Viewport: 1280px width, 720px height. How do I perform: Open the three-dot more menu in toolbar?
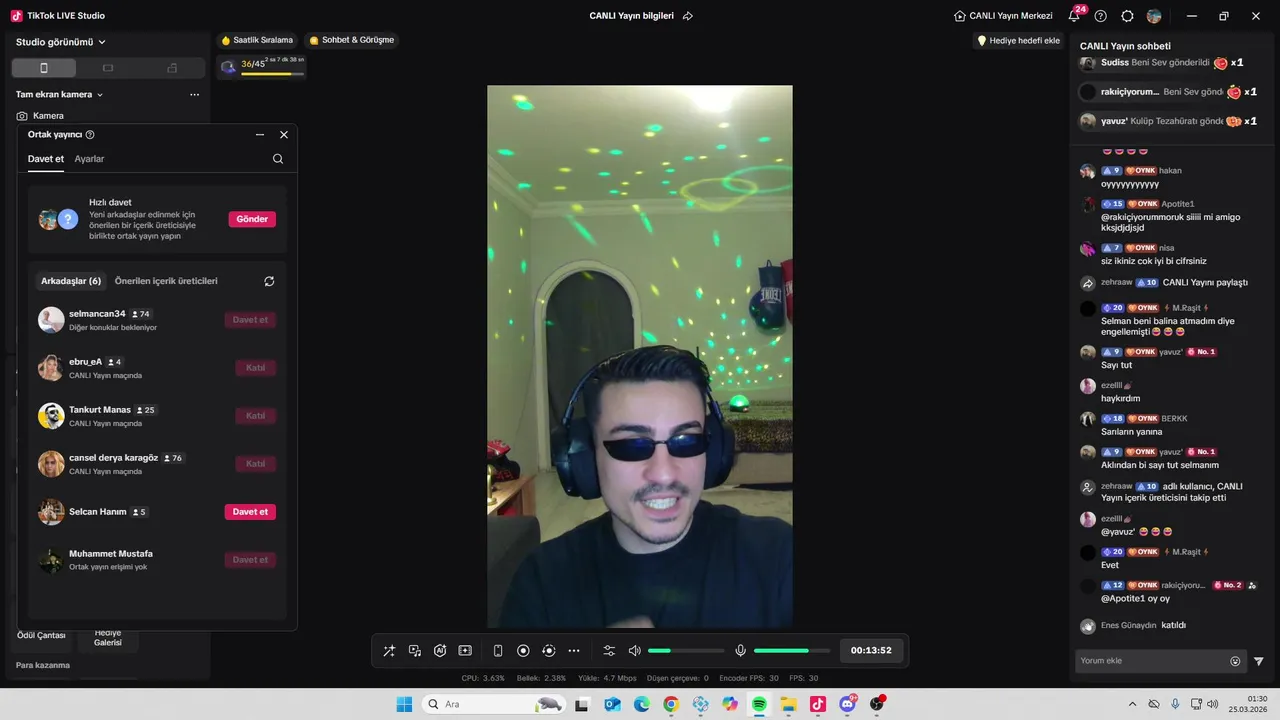(x=574, y=651)
